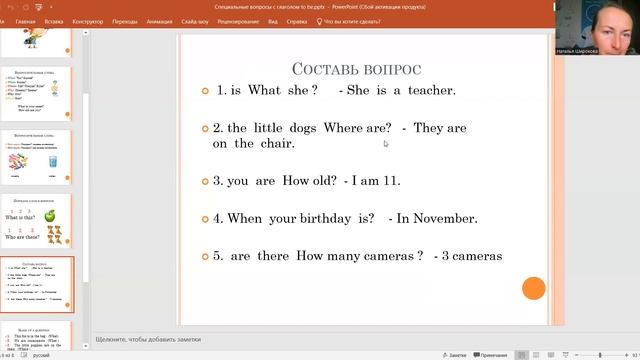Switch to Reading view icon
Screen dimensions: 640x360
click(551, 355)
